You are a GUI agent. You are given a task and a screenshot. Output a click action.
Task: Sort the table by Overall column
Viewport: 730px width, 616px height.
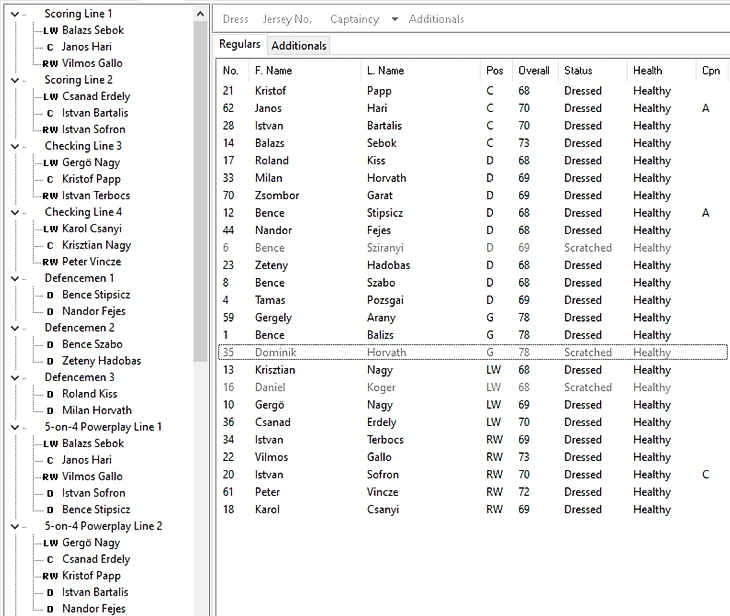click(533, 71)
